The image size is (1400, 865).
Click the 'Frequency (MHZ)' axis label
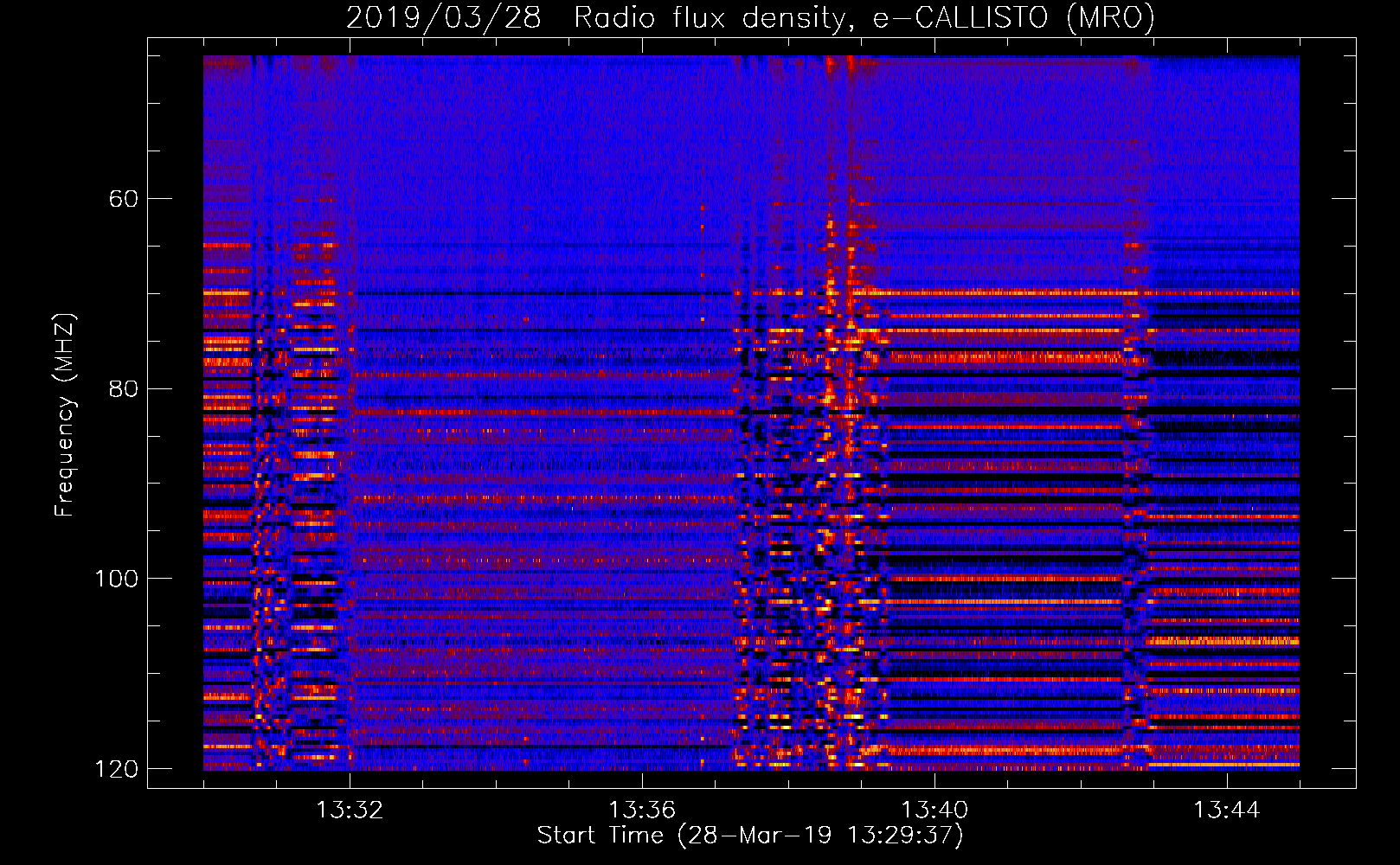pos(65,415)
